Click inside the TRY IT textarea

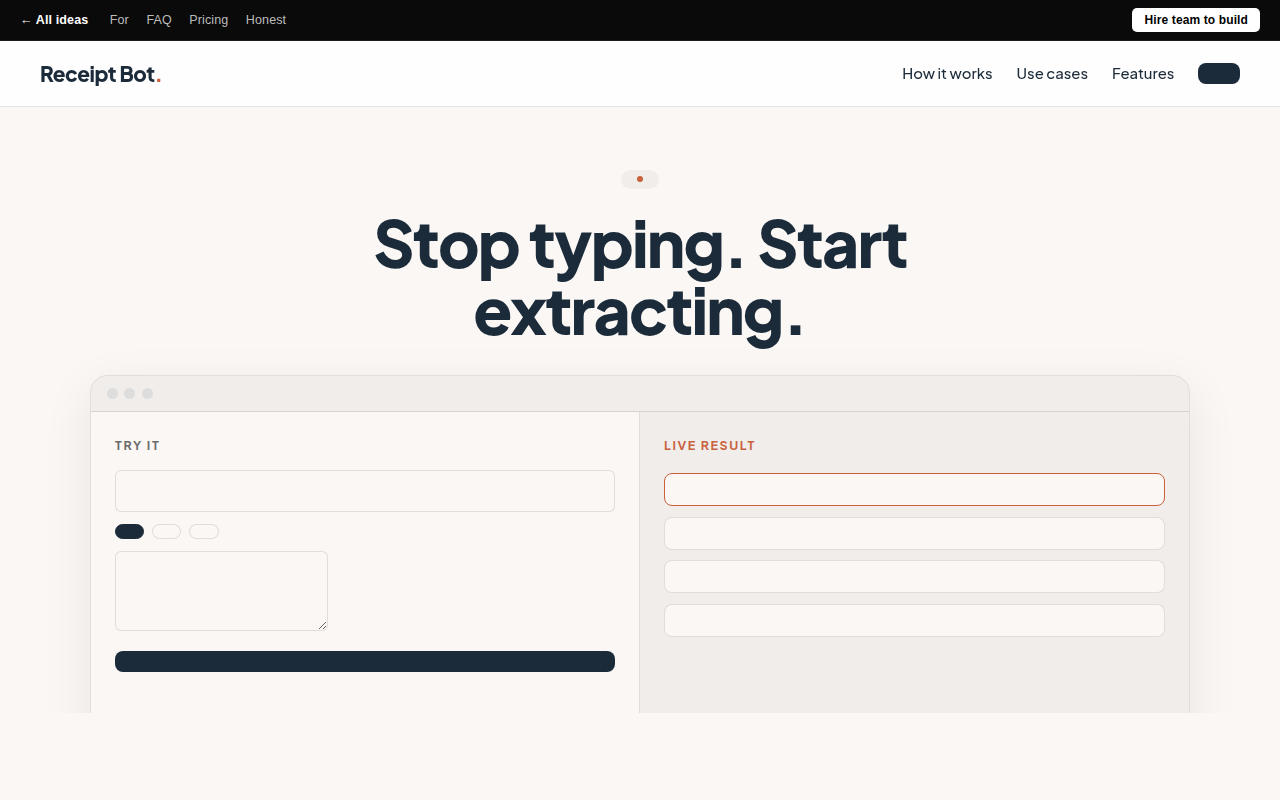[221, 591]
